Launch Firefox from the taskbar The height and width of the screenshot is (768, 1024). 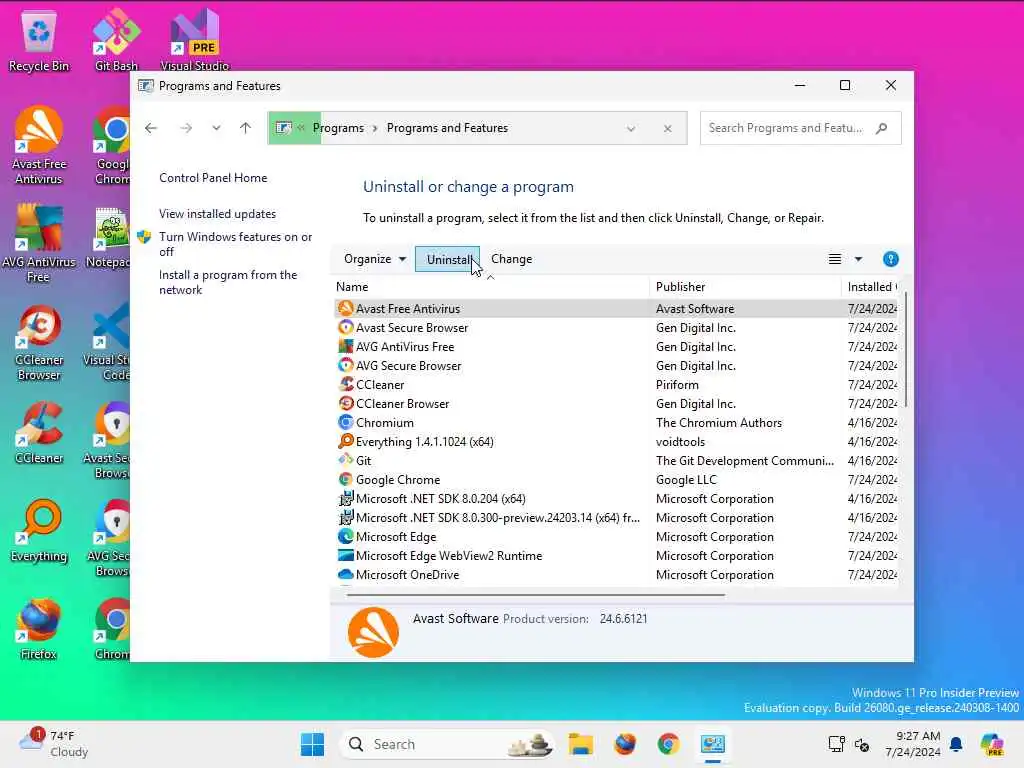[x=625, y=744]
